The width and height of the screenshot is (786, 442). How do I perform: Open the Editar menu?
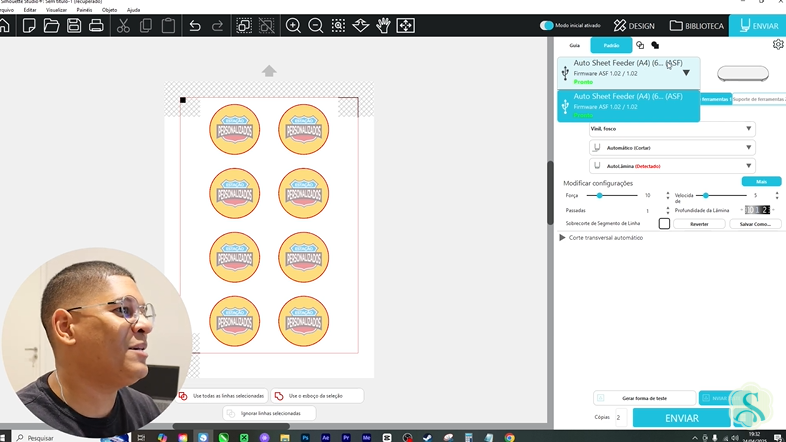click(30, 10)
